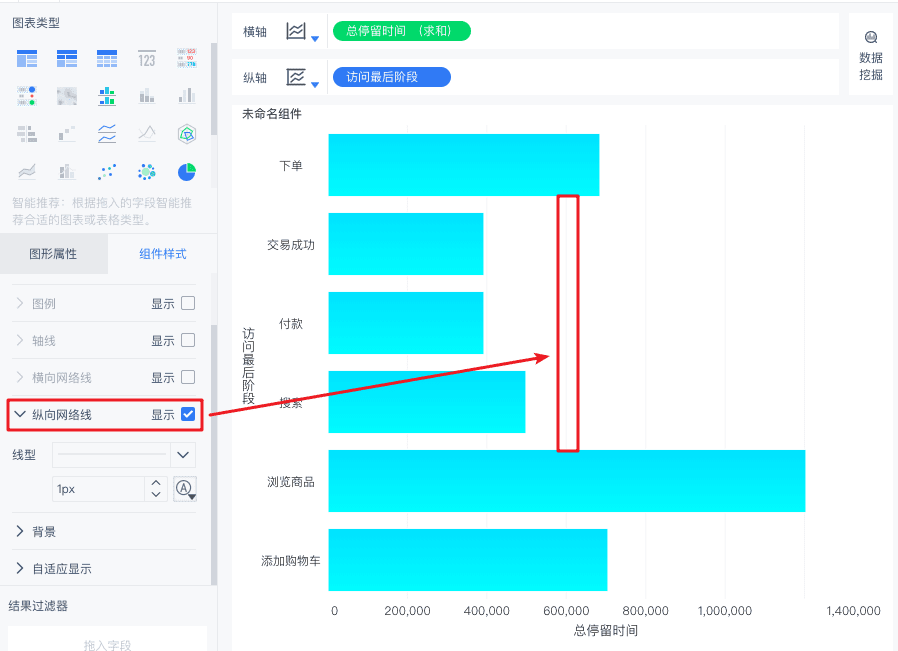Enable the 横向网络线 显示 checkbox
This screenshot has width=898, height=651.
click(188, 377)
